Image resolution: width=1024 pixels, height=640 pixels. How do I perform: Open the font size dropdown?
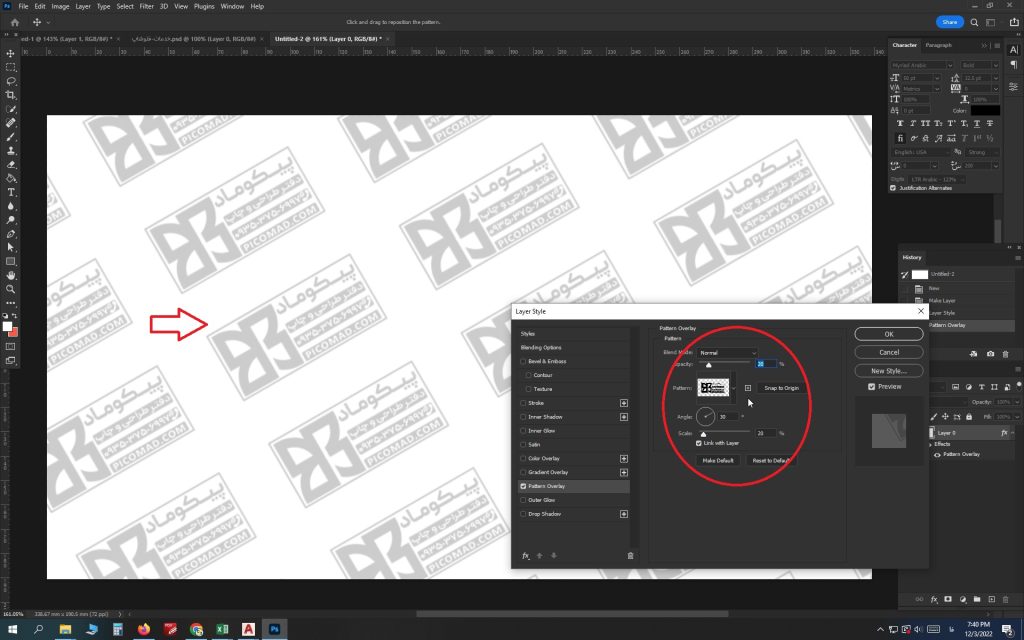[x=936, y=78]
